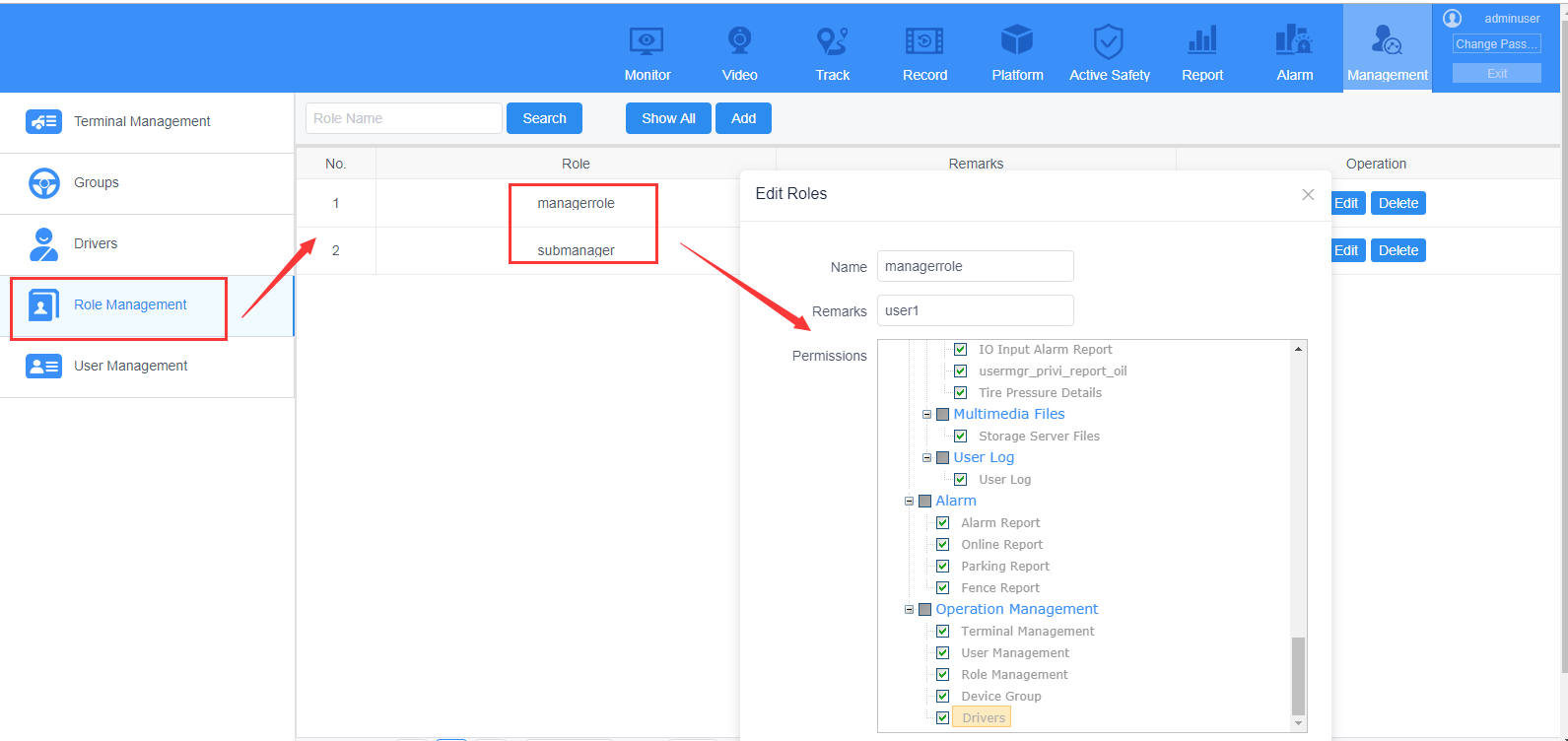This screenshot has width=1568, height=741.
Task: Open the Video camera icon
Action: click(739, 41)
